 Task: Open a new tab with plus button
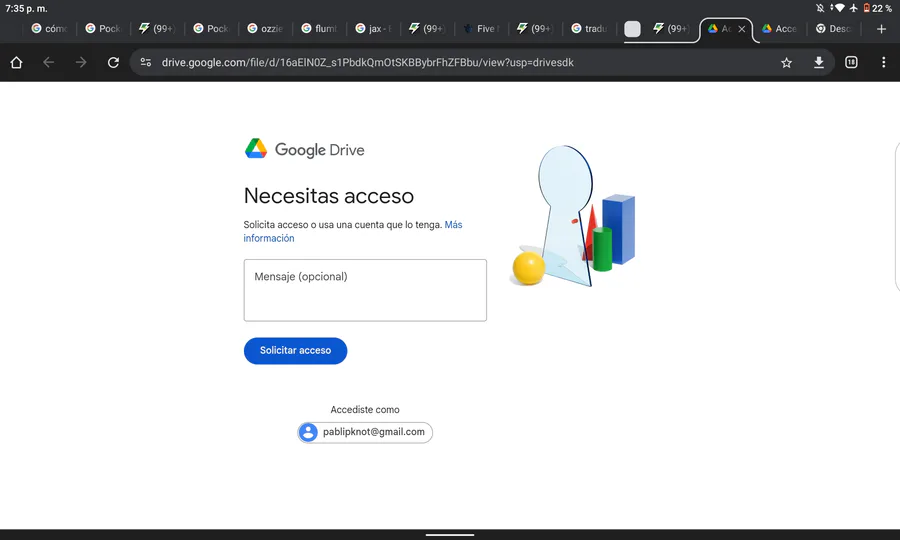tap(882, 29)
